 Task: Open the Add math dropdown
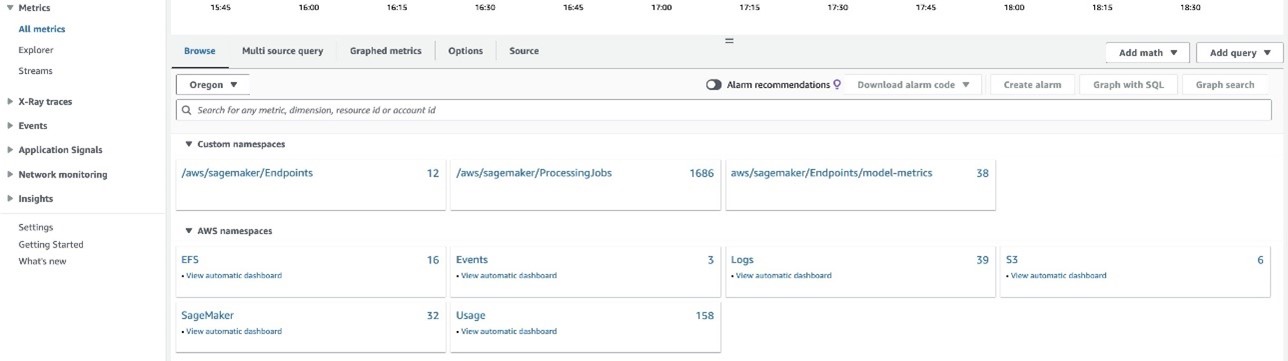point(1147,53)
